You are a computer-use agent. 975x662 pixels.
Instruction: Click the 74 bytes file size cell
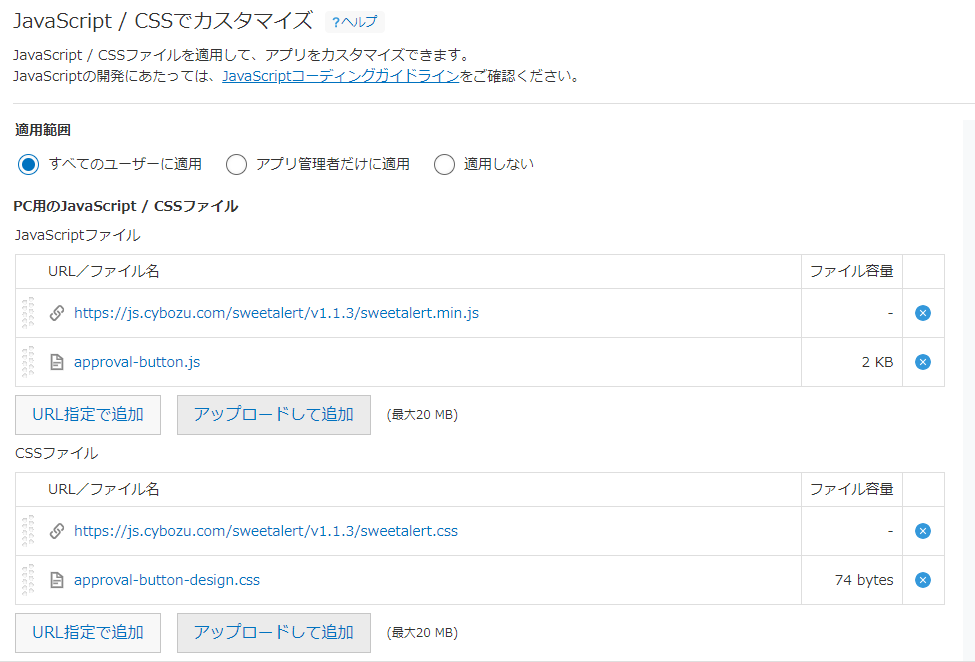(852, 580)
